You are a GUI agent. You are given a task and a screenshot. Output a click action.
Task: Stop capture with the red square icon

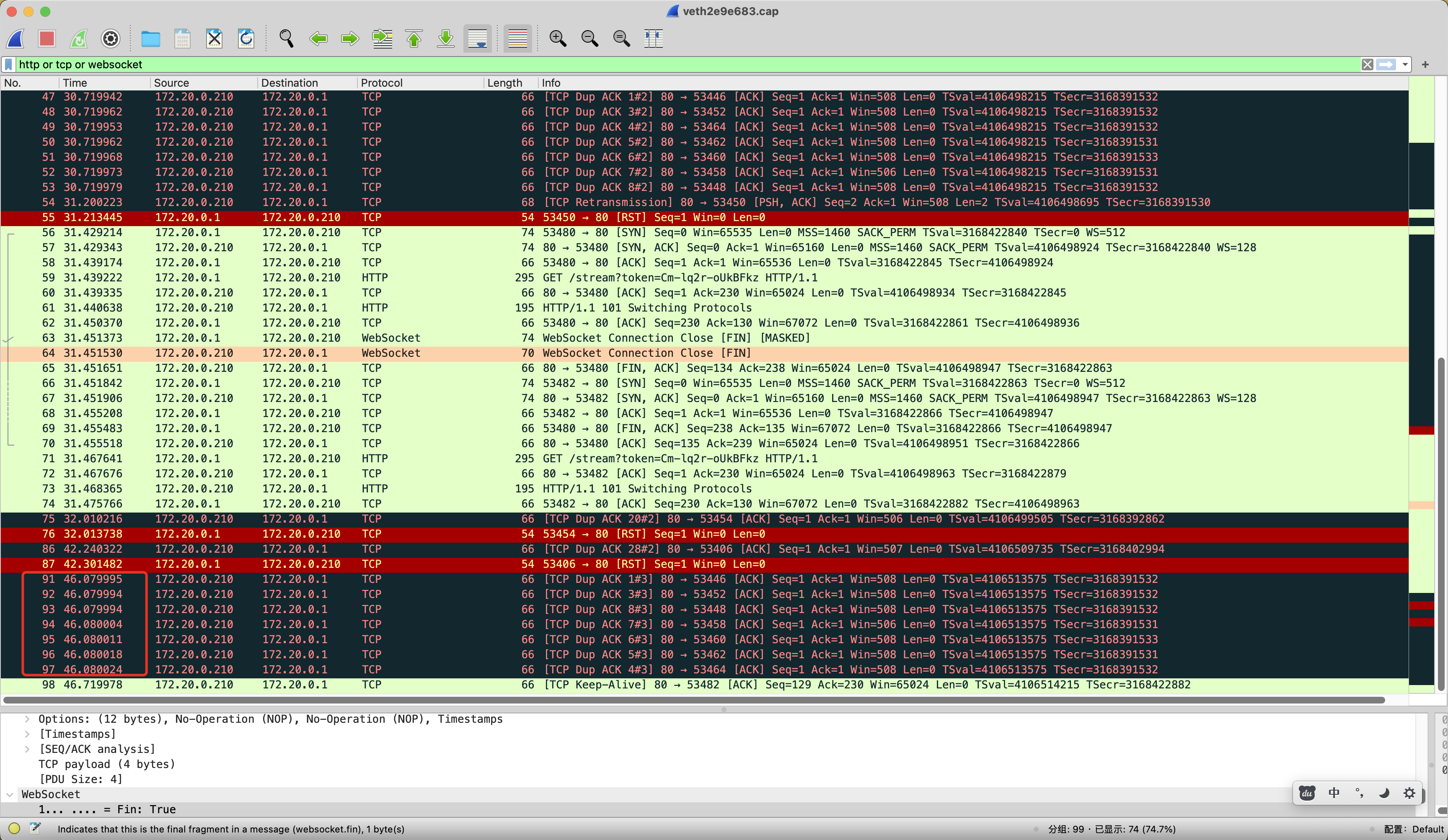click(47, 39)
